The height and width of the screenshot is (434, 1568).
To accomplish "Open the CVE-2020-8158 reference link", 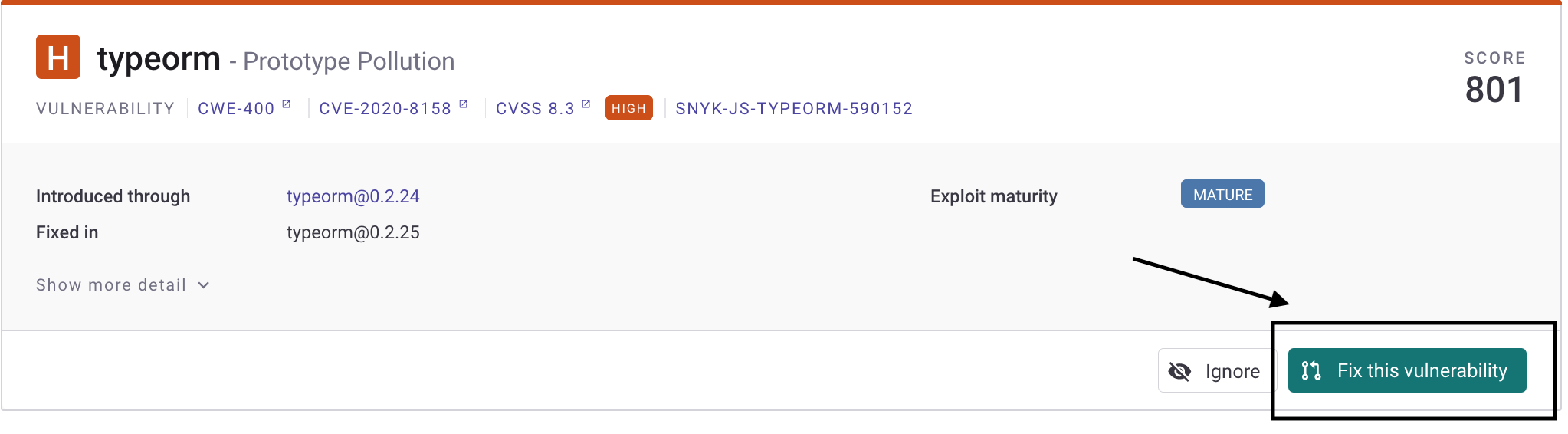I will coord(385,108).
